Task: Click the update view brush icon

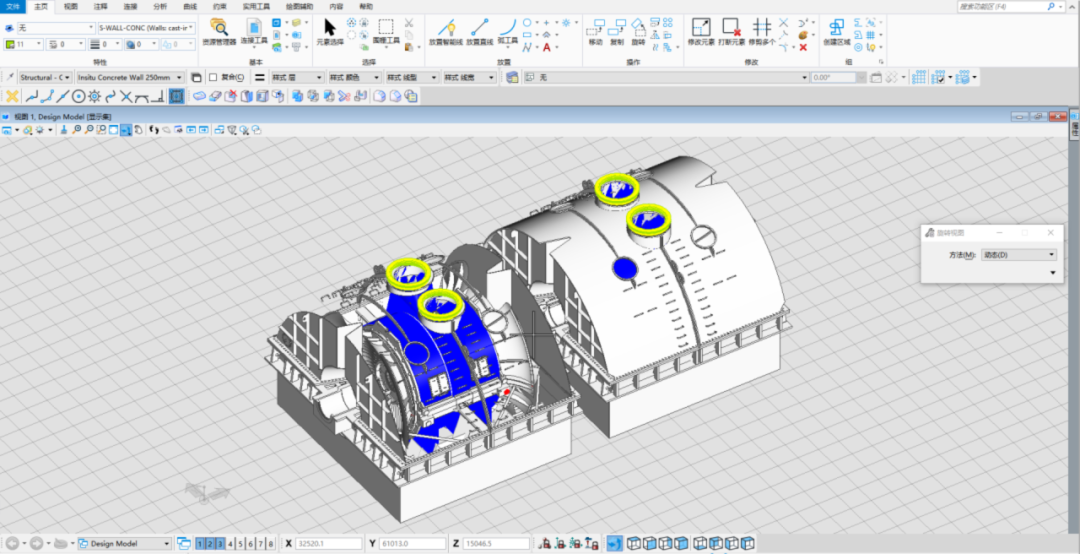Action: [63, 130]
